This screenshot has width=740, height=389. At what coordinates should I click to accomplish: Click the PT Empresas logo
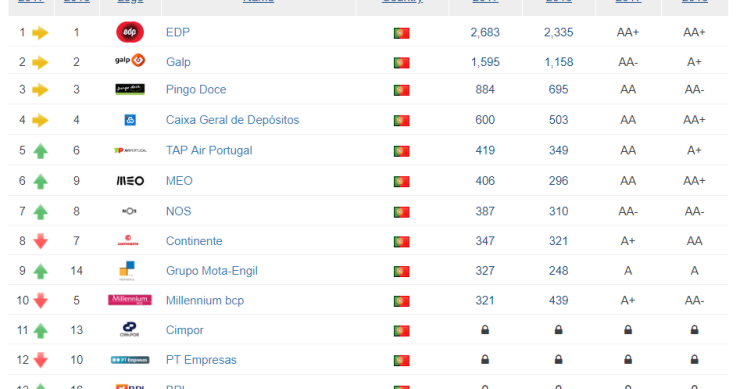[130, 360]
